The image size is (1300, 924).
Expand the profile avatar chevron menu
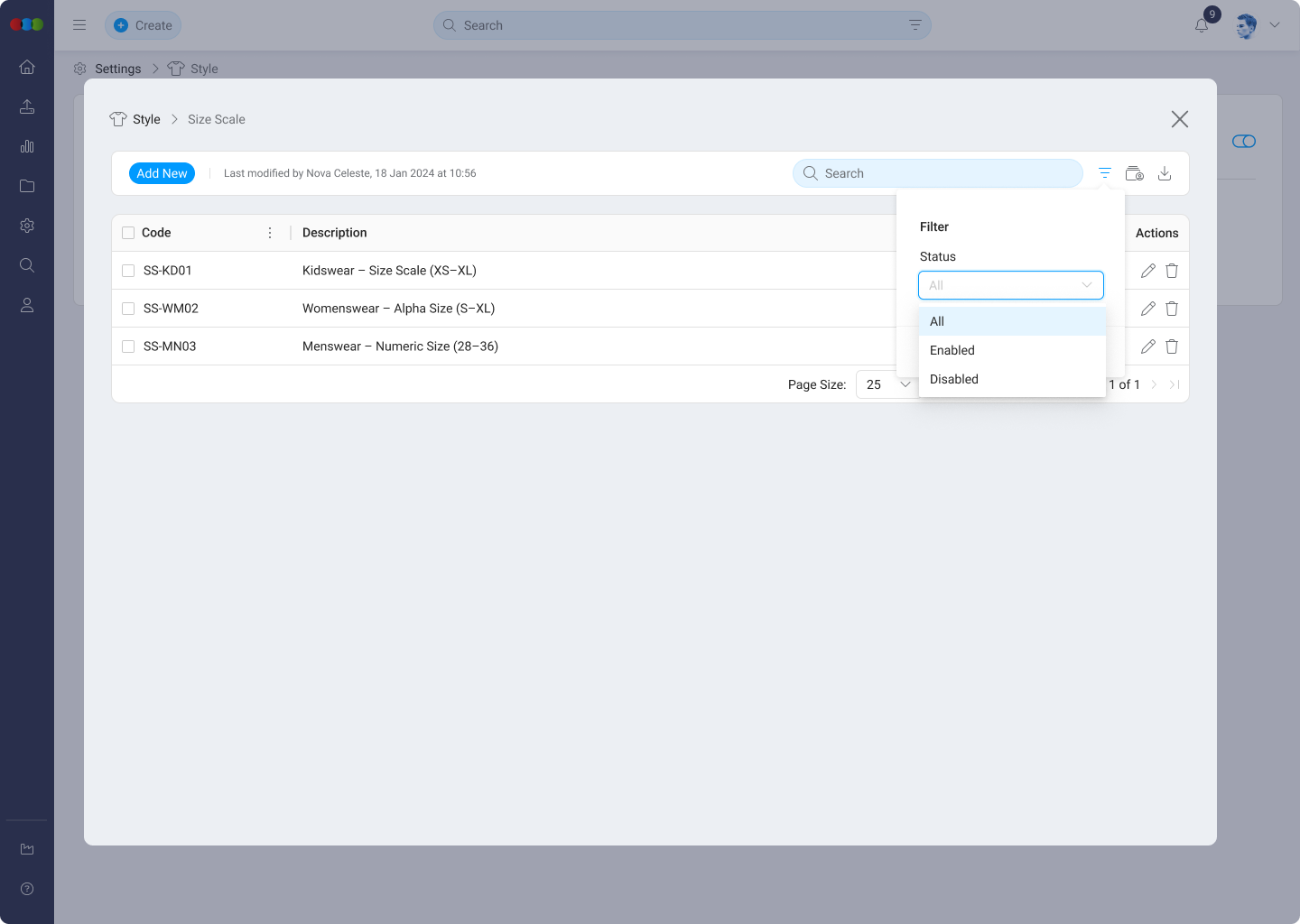click(x=1275, y=25)
